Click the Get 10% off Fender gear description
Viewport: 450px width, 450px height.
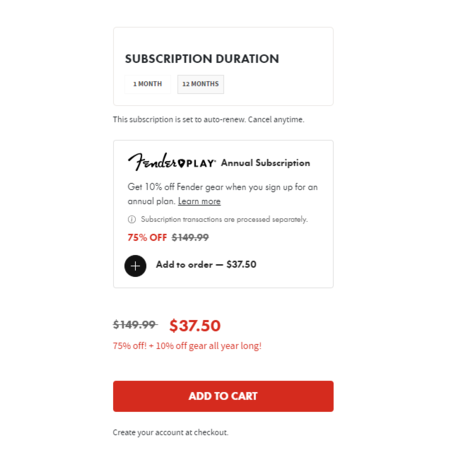[x=223, y=194]
